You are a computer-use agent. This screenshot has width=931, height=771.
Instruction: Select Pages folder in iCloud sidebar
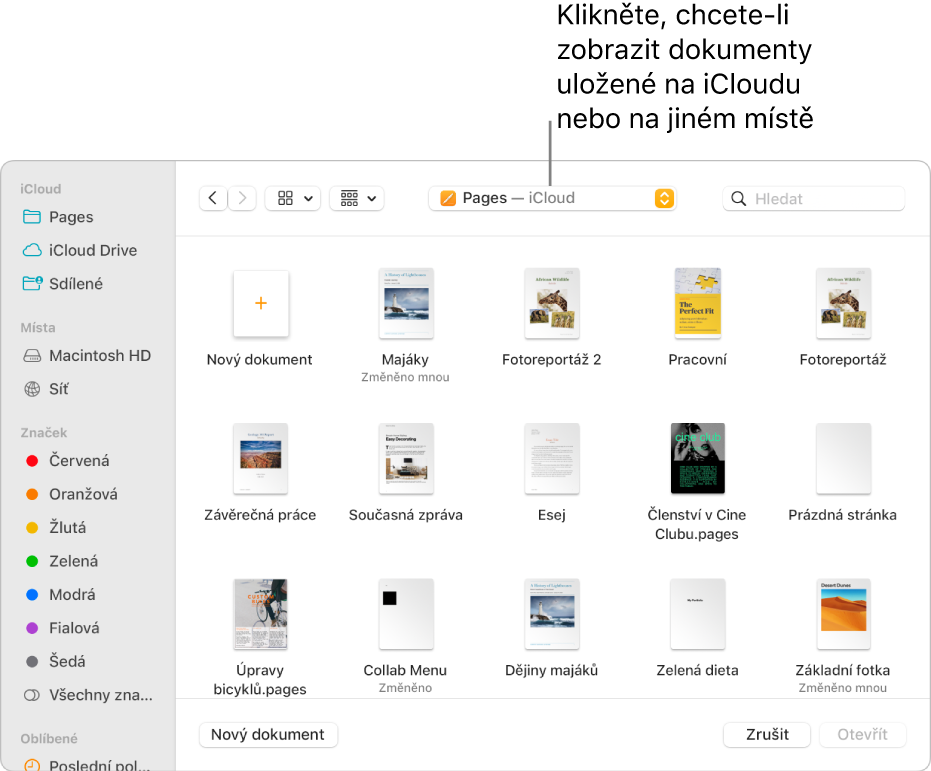(58, 217)
